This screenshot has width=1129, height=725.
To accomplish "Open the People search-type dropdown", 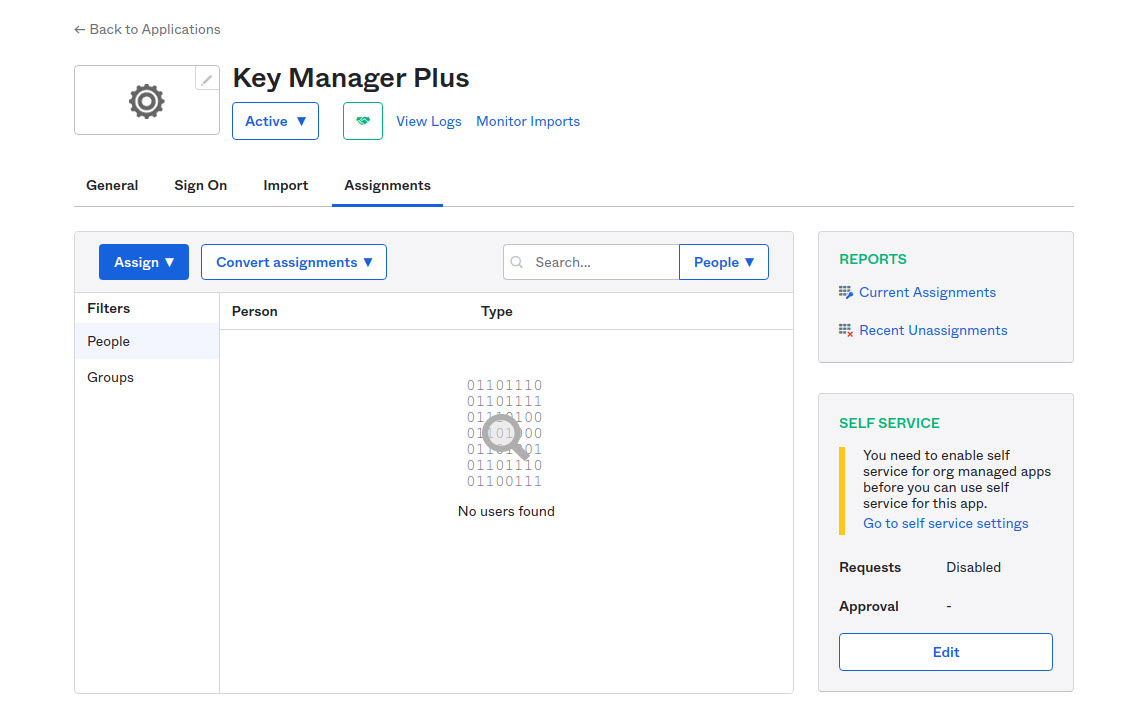I will click(724, 262).
